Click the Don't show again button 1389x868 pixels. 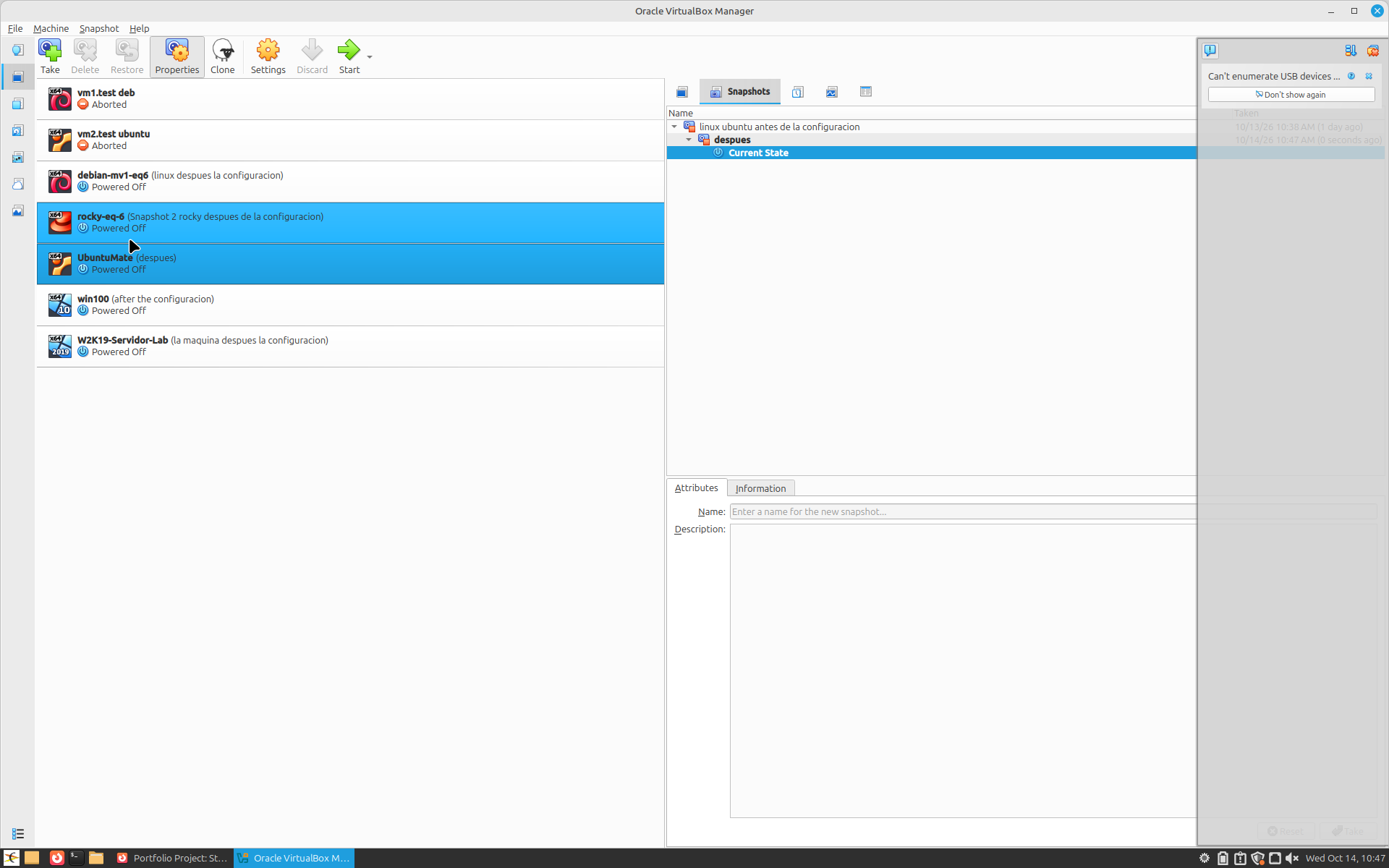coord(1291,95)
